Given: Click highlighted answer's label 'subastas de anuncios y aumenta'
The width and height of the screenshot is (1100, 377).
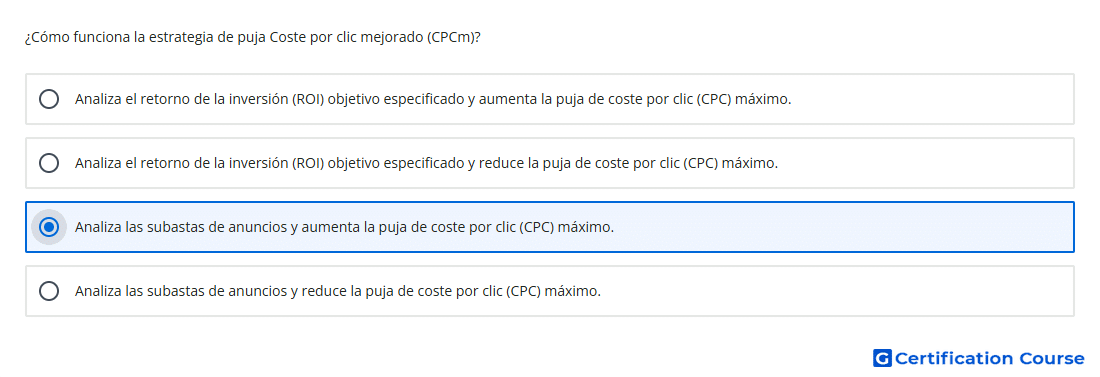Looking at the screenshot, I should point(344,227).
